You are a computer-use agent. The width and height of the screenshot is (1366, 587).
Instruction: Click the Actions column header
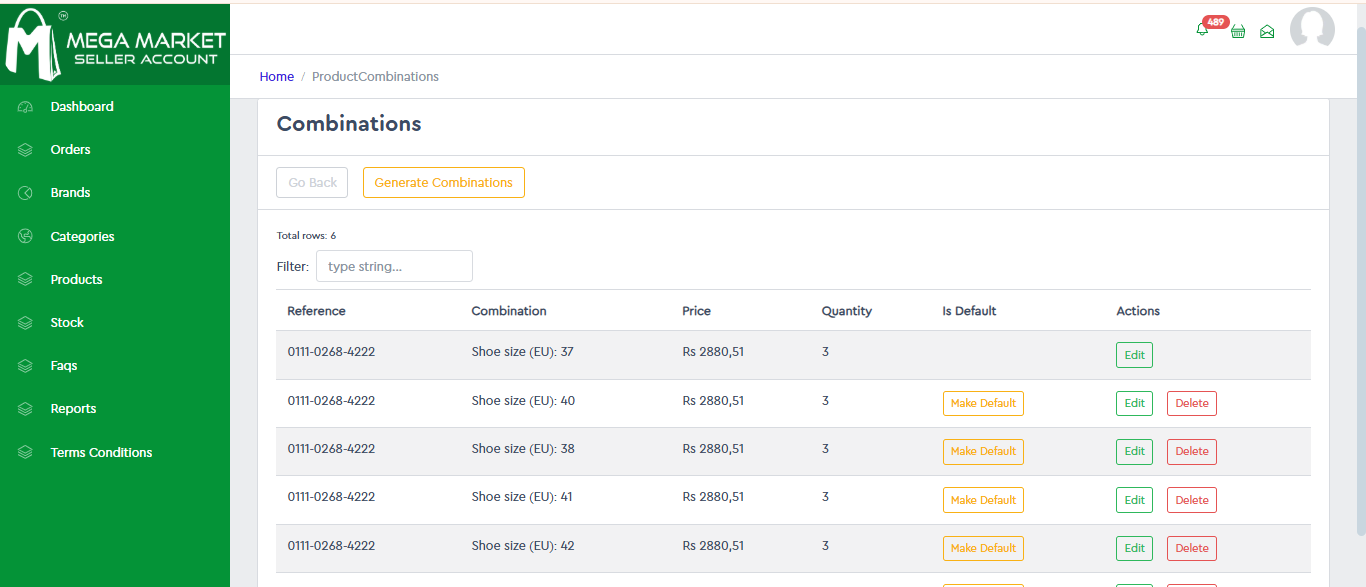(1138, 311)
